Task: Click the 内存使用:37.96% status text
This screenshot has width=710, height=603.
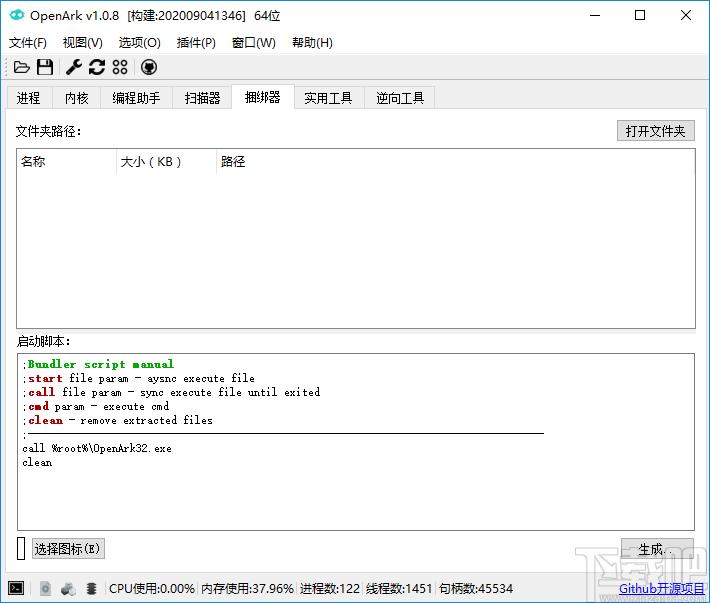Action: click(247, 589)
